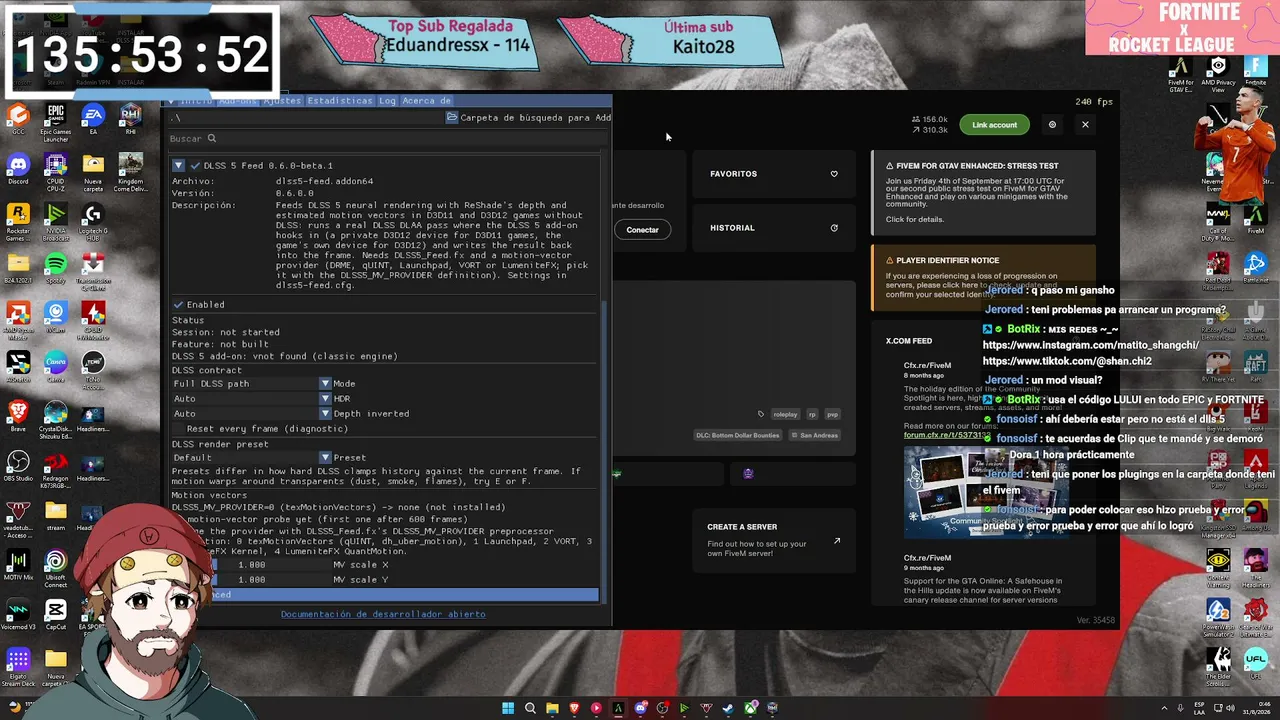Image resolution: width=1280 pixels, height=720 pixels.
Task: Open HISTORIAL in FiveM
Action: [x=775, y=228]
